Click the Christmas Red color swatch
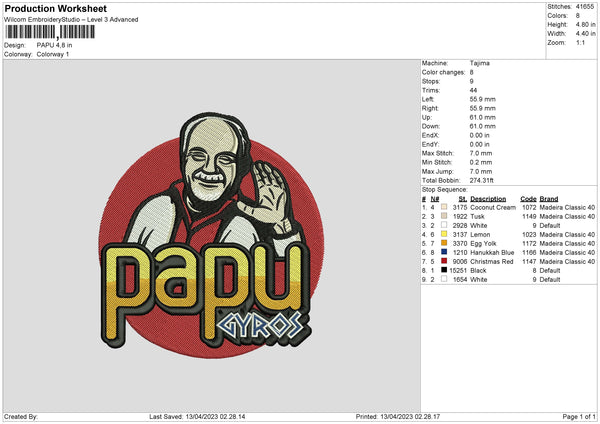The image size is (600, 424). click(x=444, y=261)
